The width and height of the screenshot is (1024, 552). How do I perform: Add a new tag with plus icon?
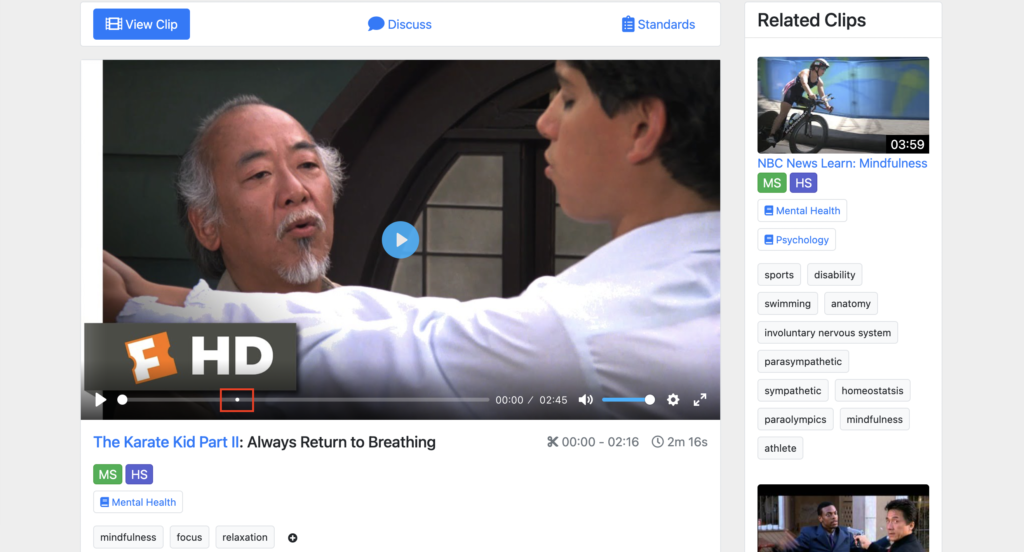[x=293, y=538]
